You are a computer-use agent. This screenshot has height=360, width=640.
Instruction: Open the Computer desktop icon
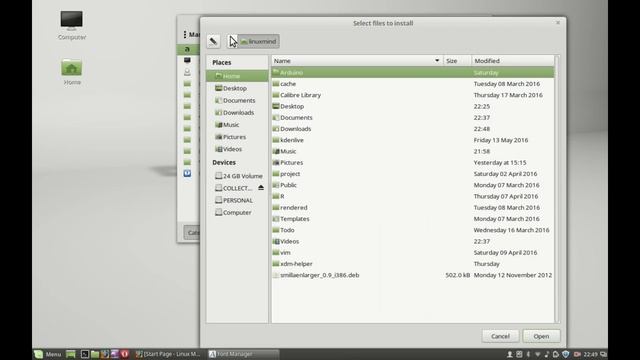71,25
